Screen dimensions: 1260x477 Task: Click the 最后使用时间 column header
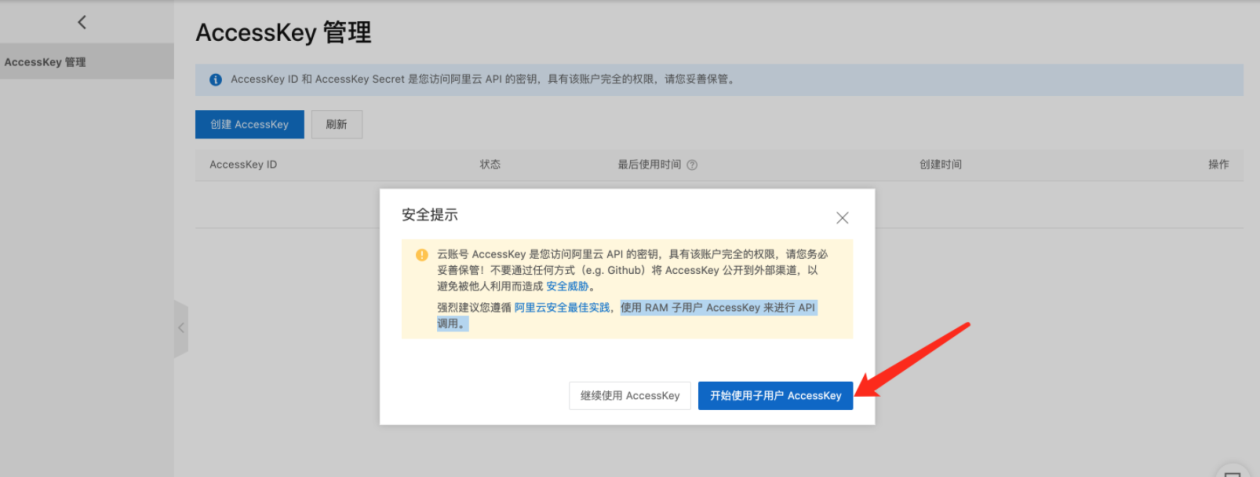649,165
